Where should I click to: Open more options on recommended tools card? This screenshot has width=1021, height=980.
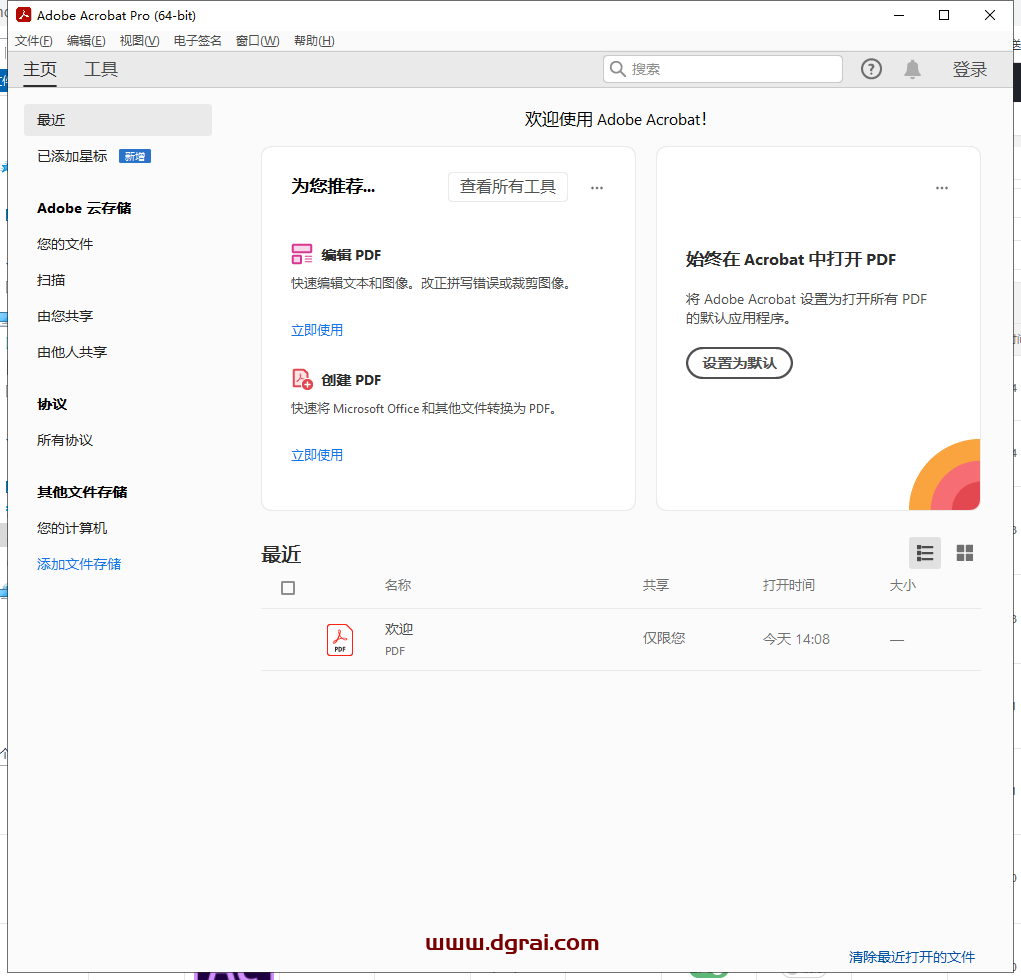click(x=597, y=188)
